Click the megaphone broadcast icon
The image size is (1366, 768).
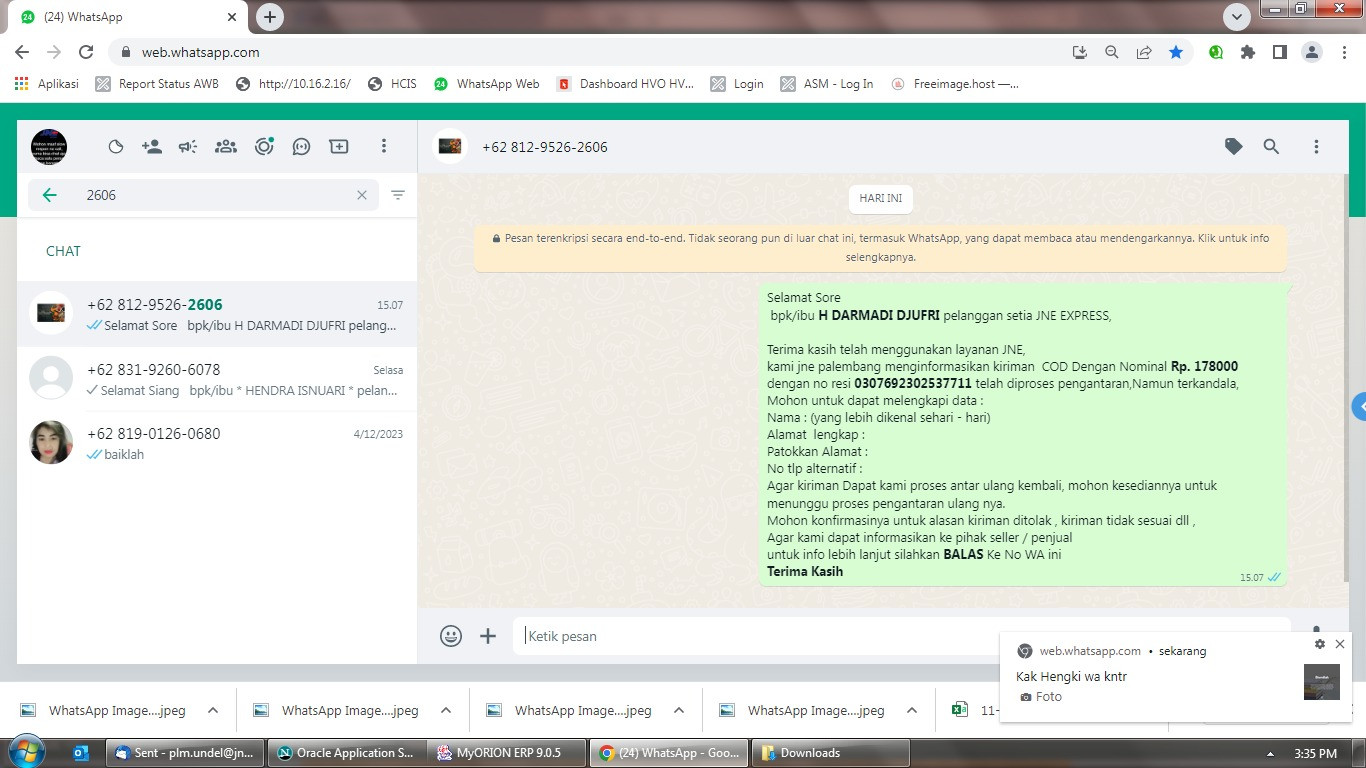[188, 147]
